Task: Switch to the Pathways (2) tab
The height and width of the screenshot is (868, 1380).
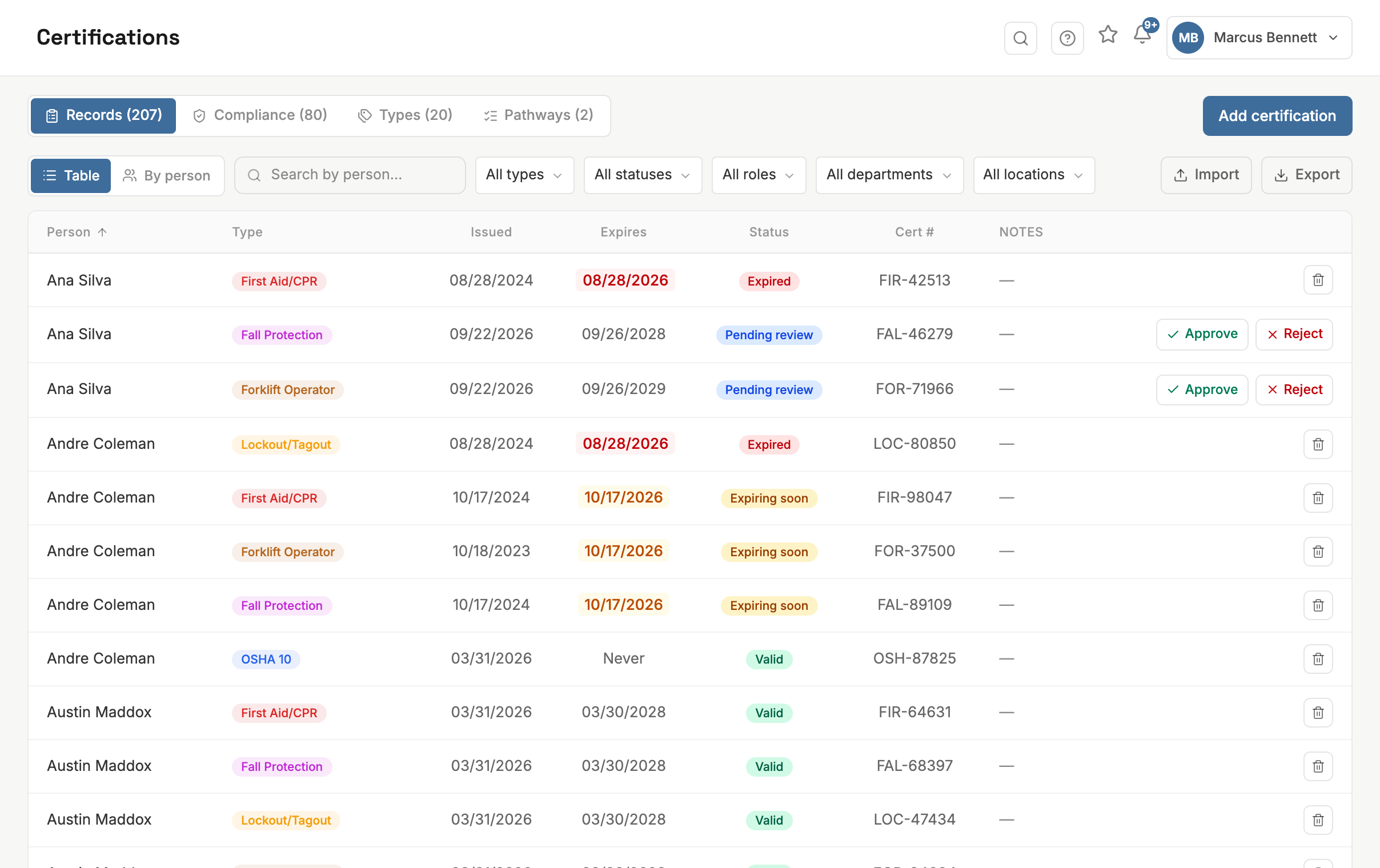Action: coord(538,115)
